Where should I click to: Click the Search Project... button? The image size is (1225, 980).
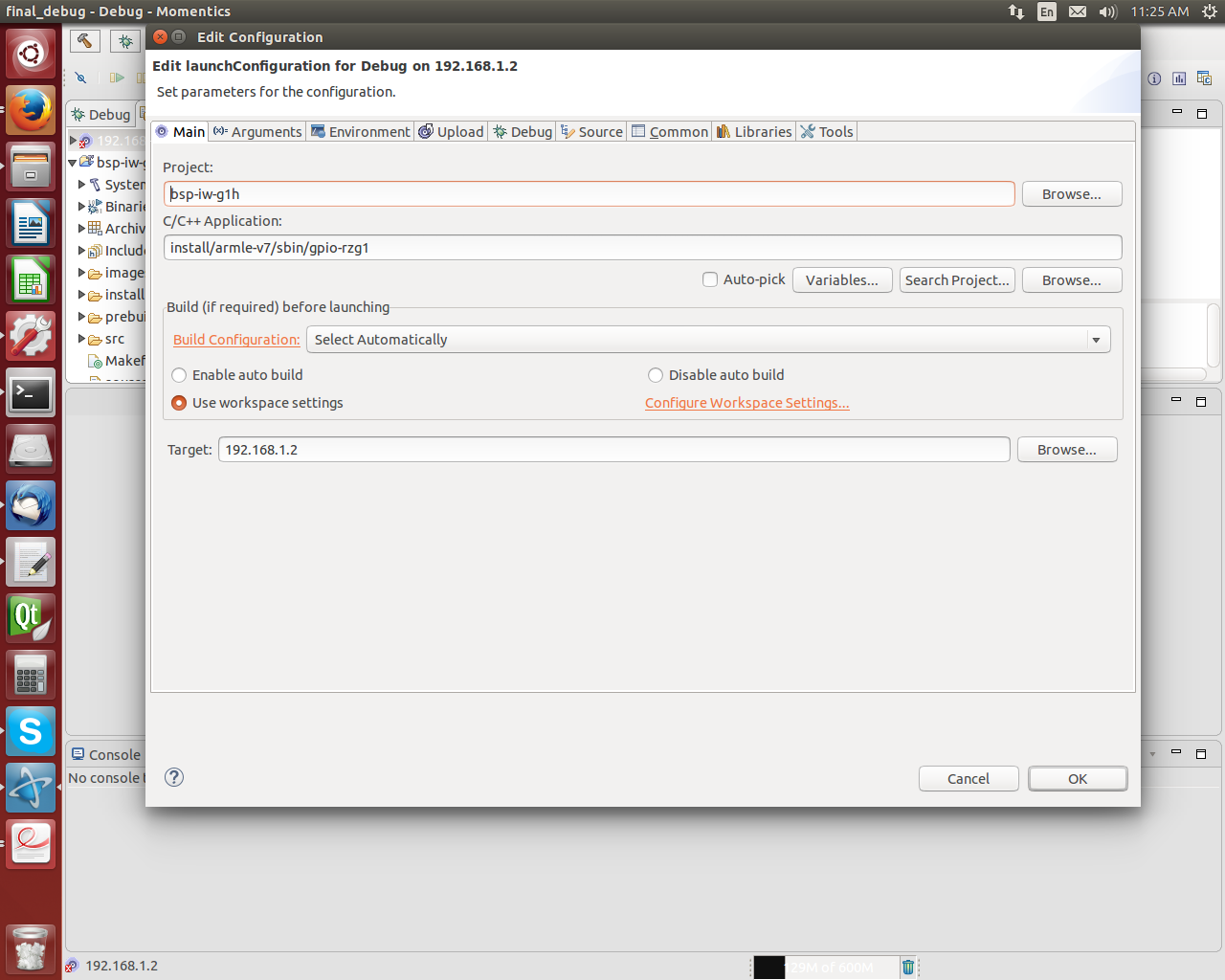click(x=956, y=280)
